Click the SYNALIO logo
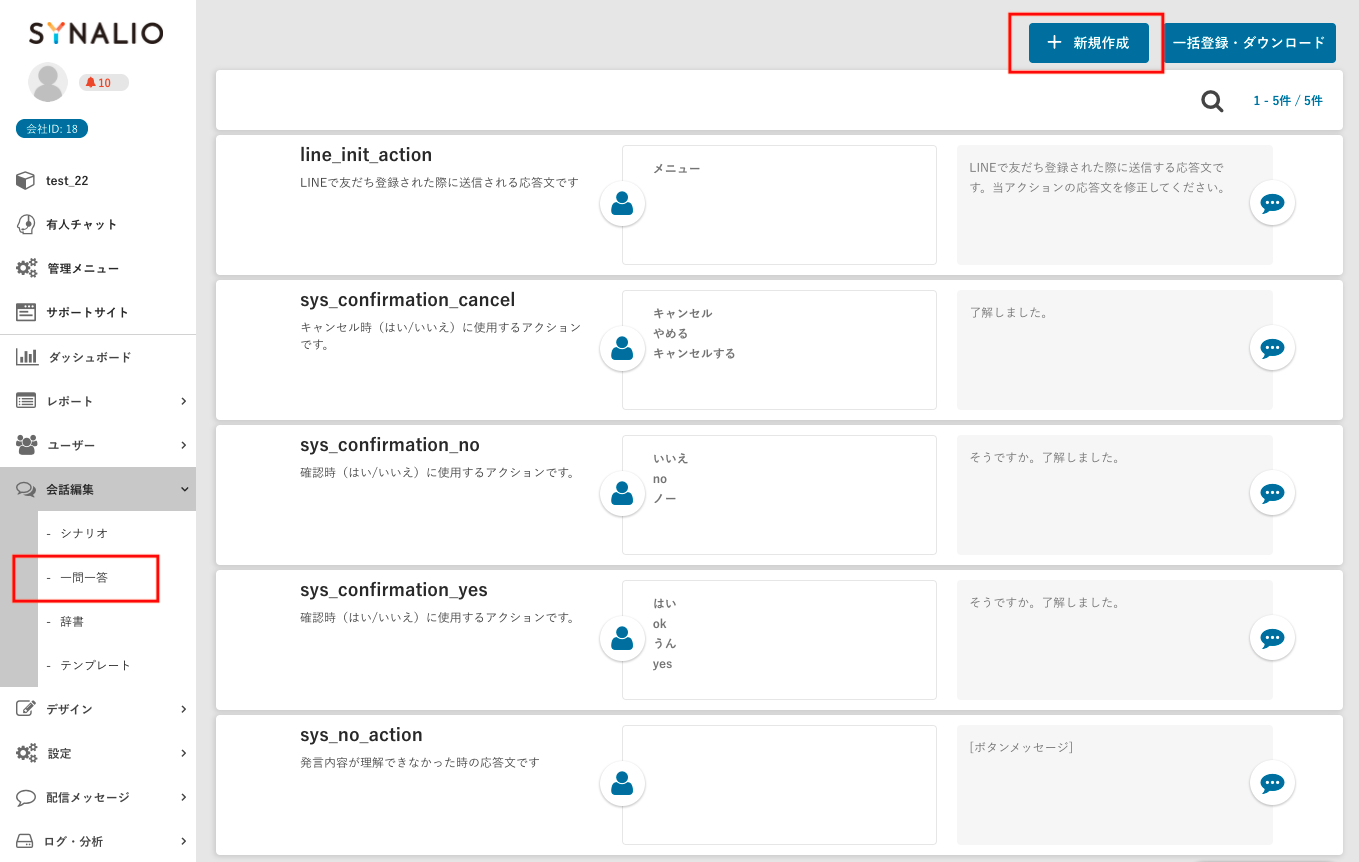The height and width of the screenshot is (862, 1359). pyautogui.click(x=96, y=33)
